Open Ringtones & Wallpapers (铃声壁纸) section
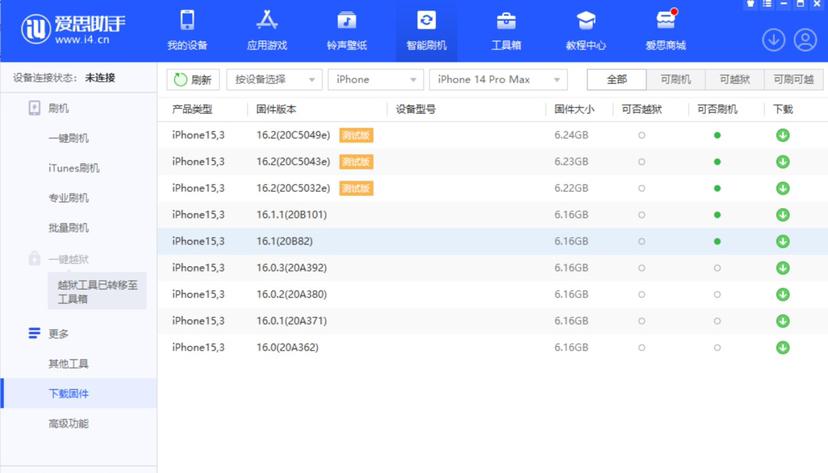 346,31
